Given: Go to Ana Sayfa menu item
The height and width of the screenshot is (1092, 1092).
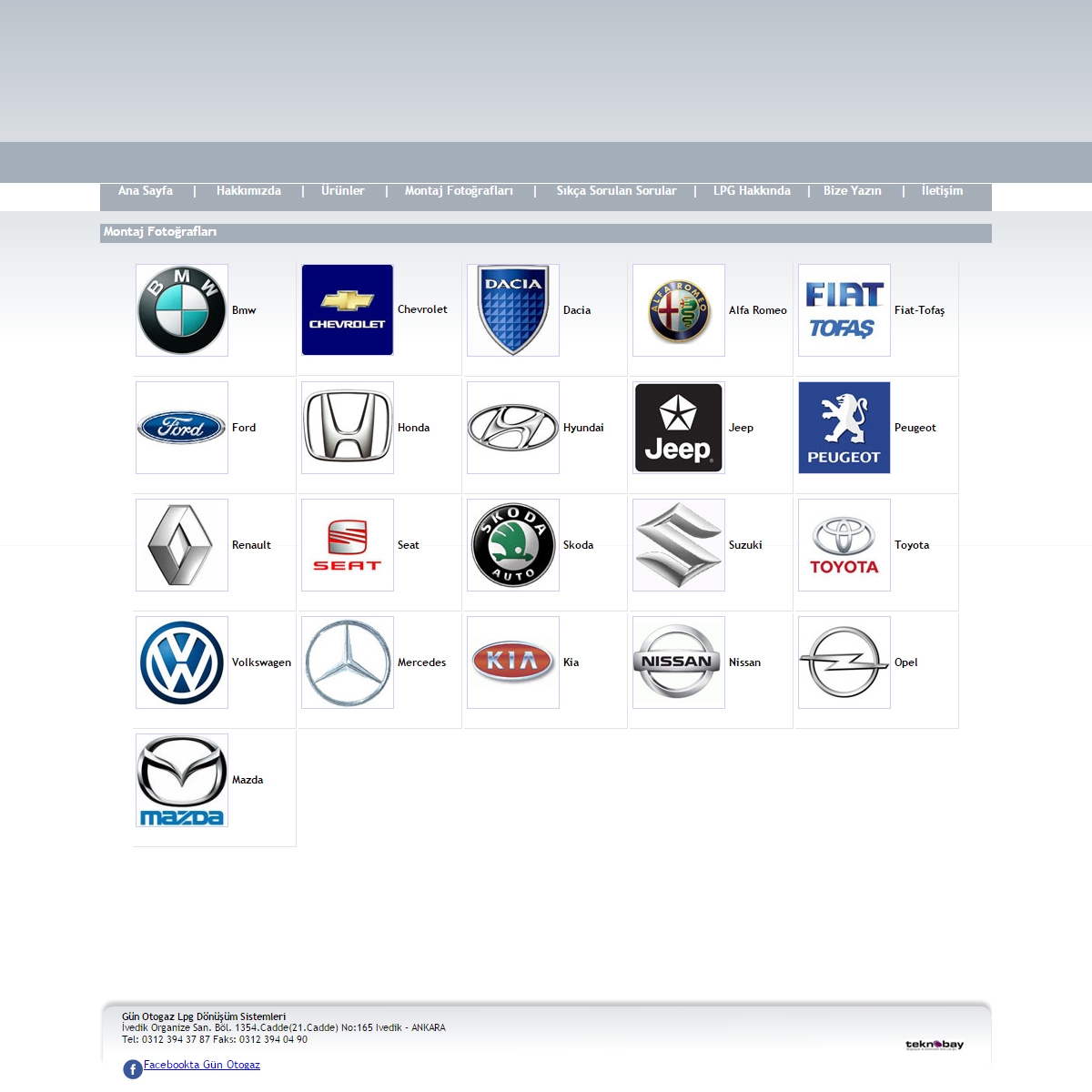Looking at the screenshot, I should (x=146, y=191).
